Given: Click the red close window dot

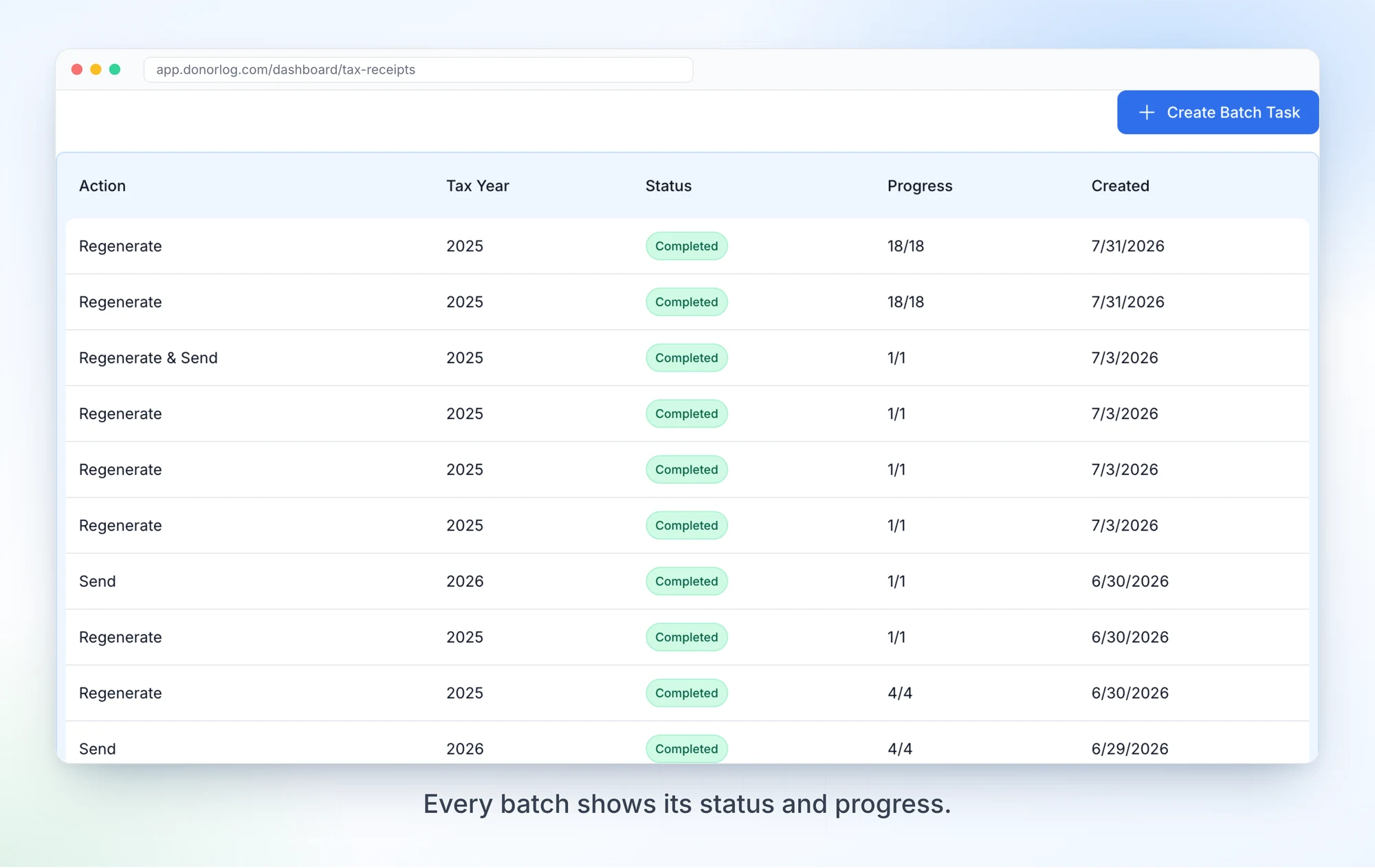Looking at the screenshot, I should pyautogui.click(x=77, y=69).
